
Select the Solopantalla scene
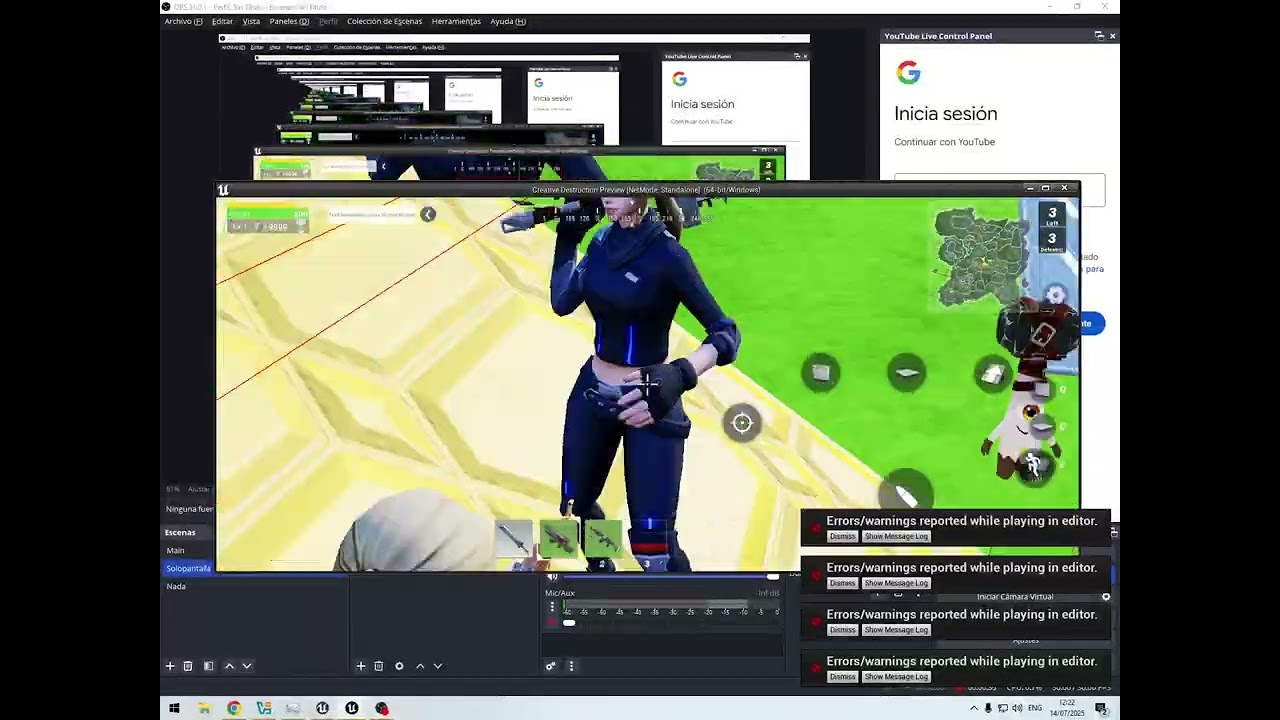[x=188, y=568]
